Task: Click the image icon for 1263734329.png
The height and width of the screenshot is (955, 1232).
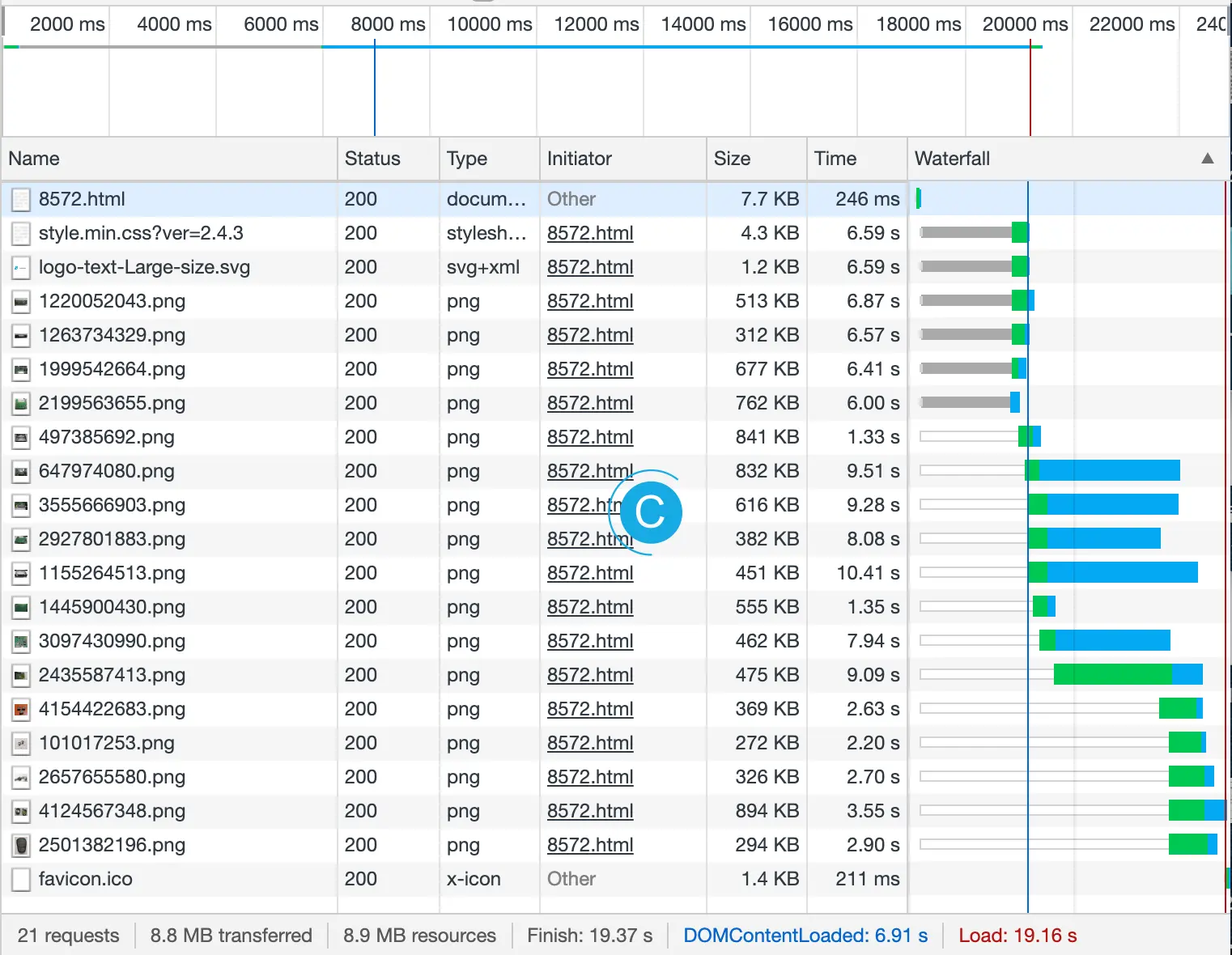Action: coord(21,335)
